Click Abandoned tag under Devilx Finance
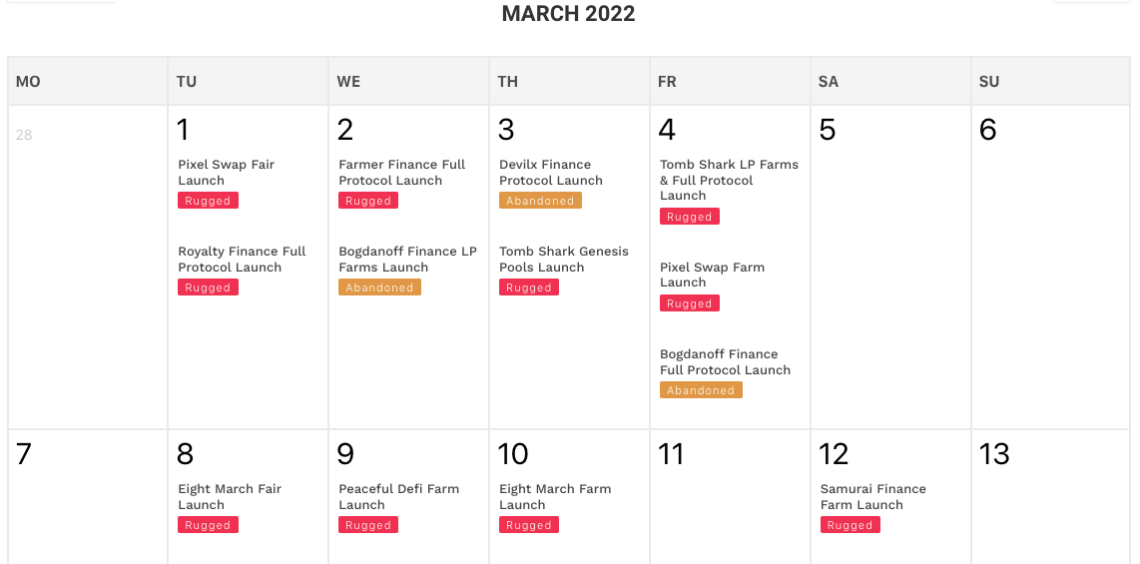This screenshot has height=564, width=1140. (540, 201)
